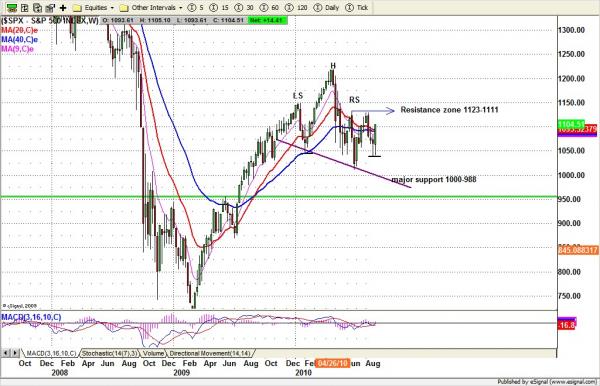Switch to the 15 minute interval
600x386 pixels.
point(219,8)
